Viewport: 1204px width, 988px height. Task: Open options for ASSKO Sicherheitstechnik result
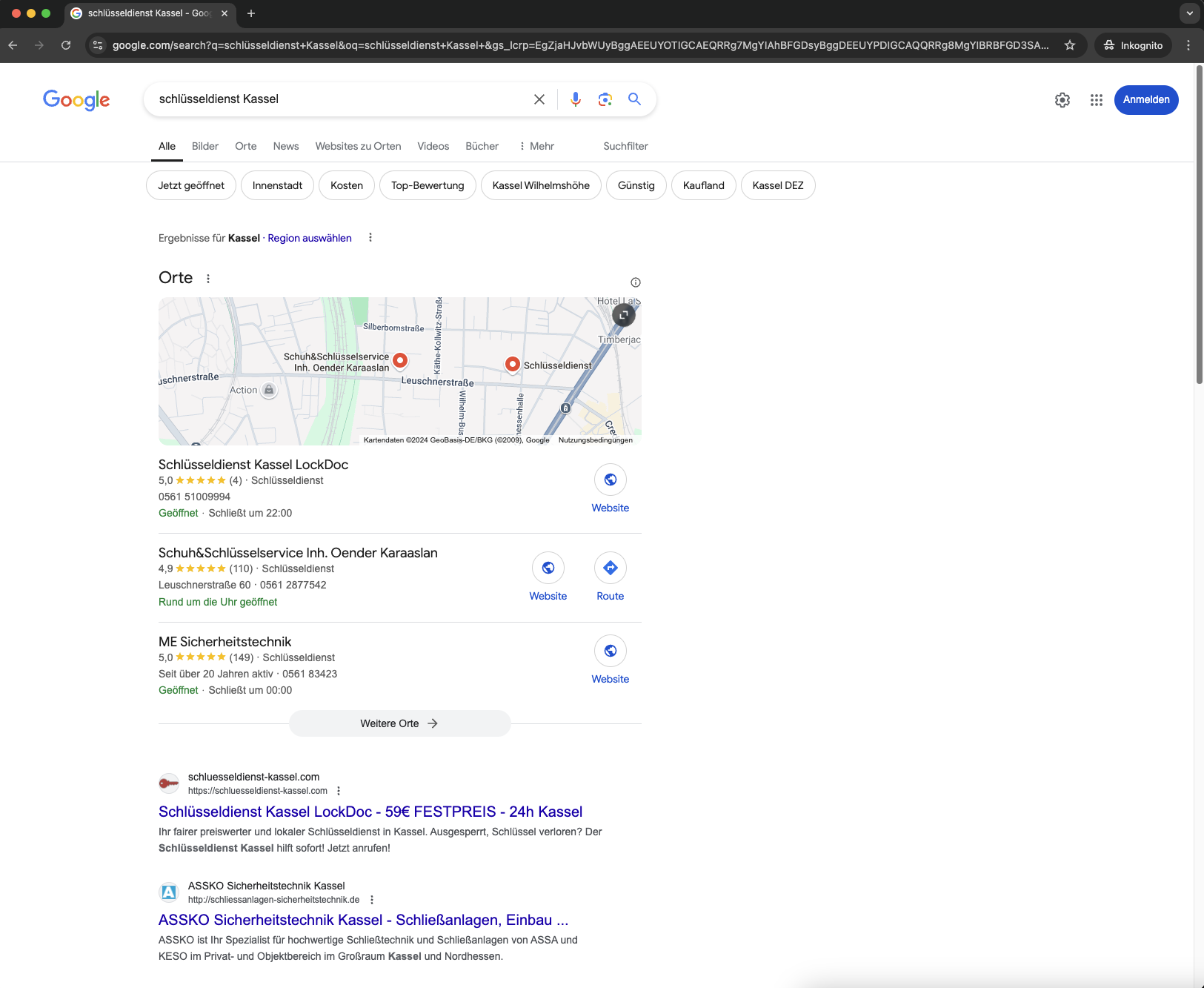click(372, 900)
